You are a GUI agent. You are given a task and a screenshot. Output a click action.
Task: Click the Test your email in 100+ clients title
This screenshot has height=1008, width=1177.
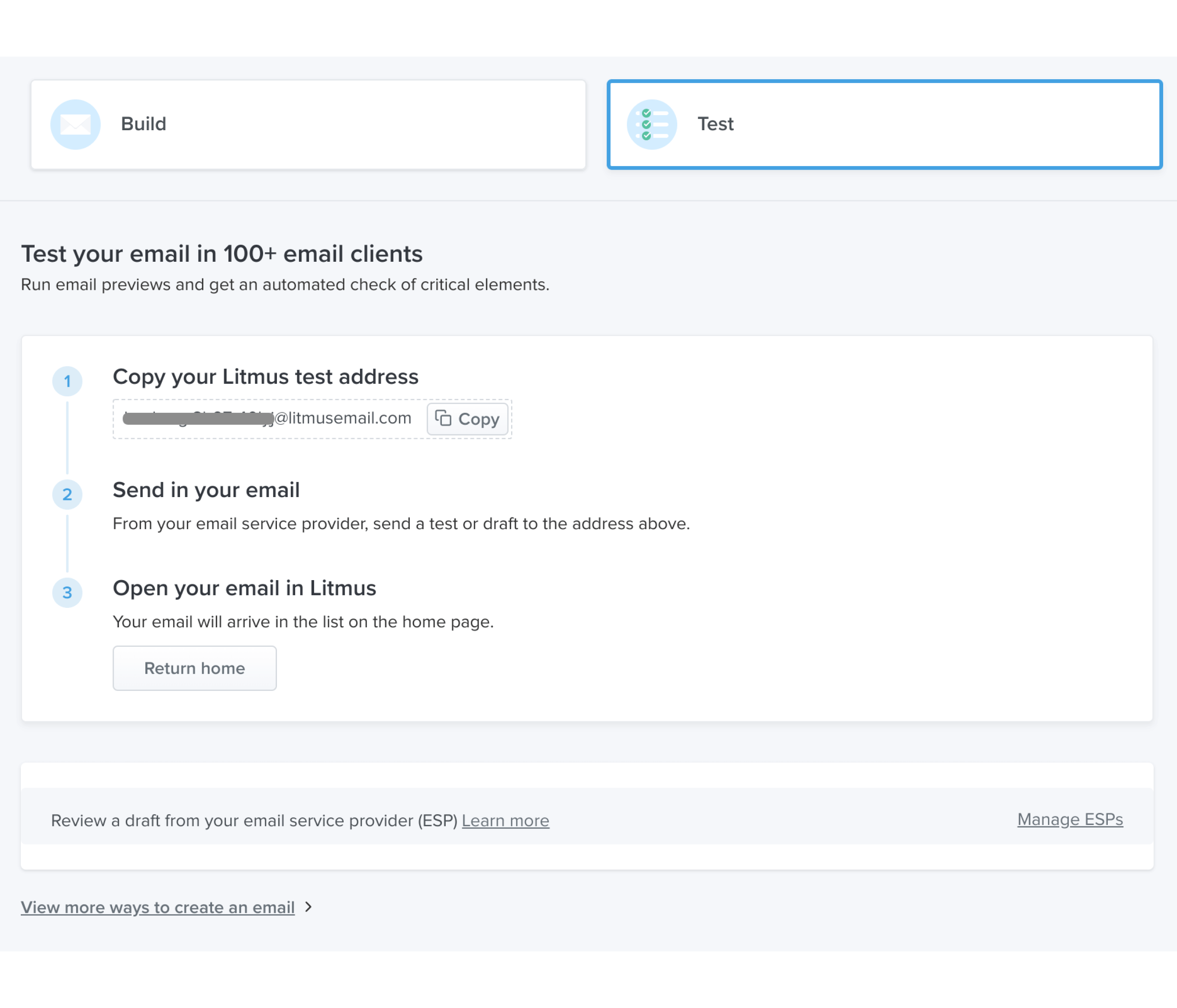pyautogui.click(x=222, y=254)
